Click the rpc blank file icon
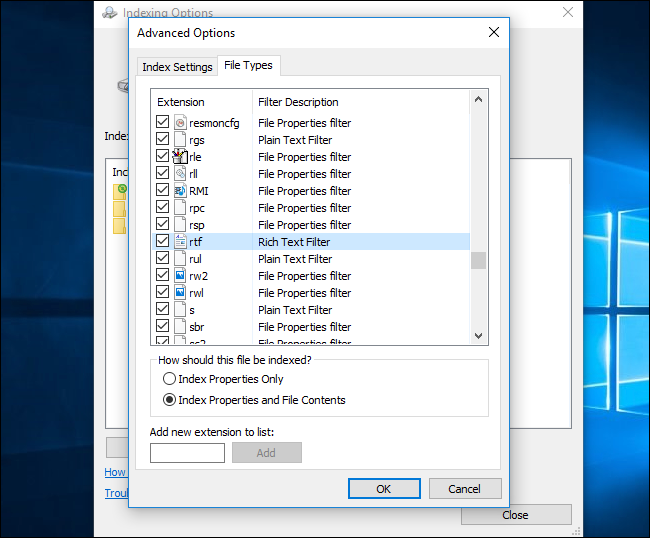Viewport: 650px width, 538px height. pos(180,208)
